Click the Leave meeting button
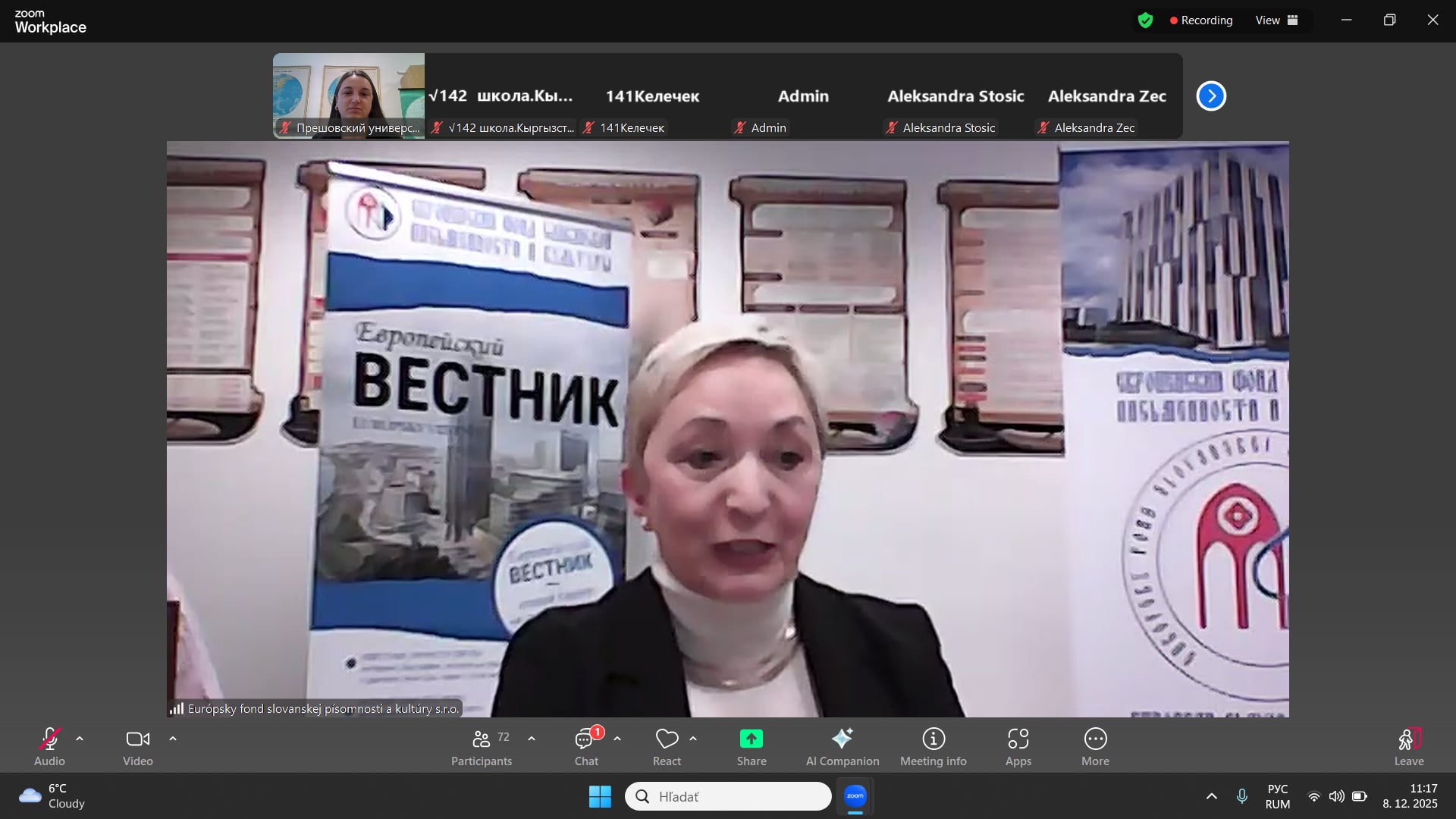 1408,747
